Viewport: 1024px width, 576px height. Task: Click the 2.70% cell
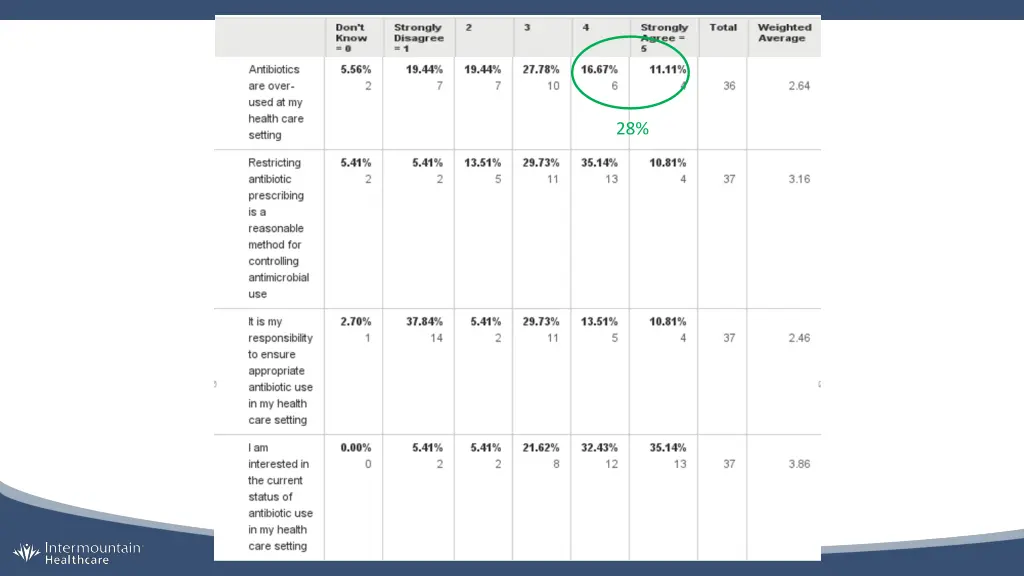(x=356, y=321)
